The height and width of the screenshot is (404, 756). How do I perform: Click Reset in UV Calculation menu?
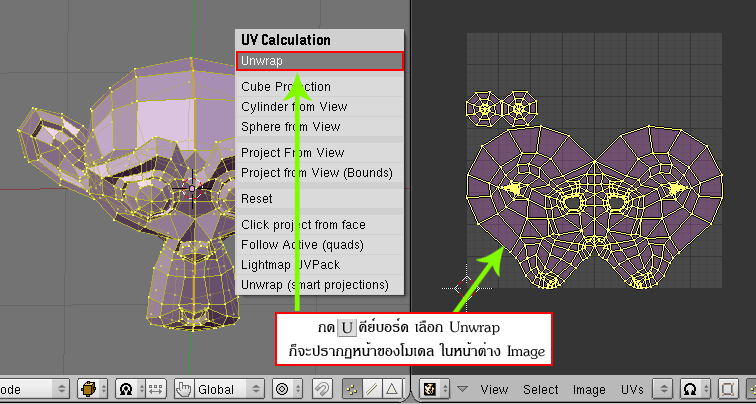319,199
